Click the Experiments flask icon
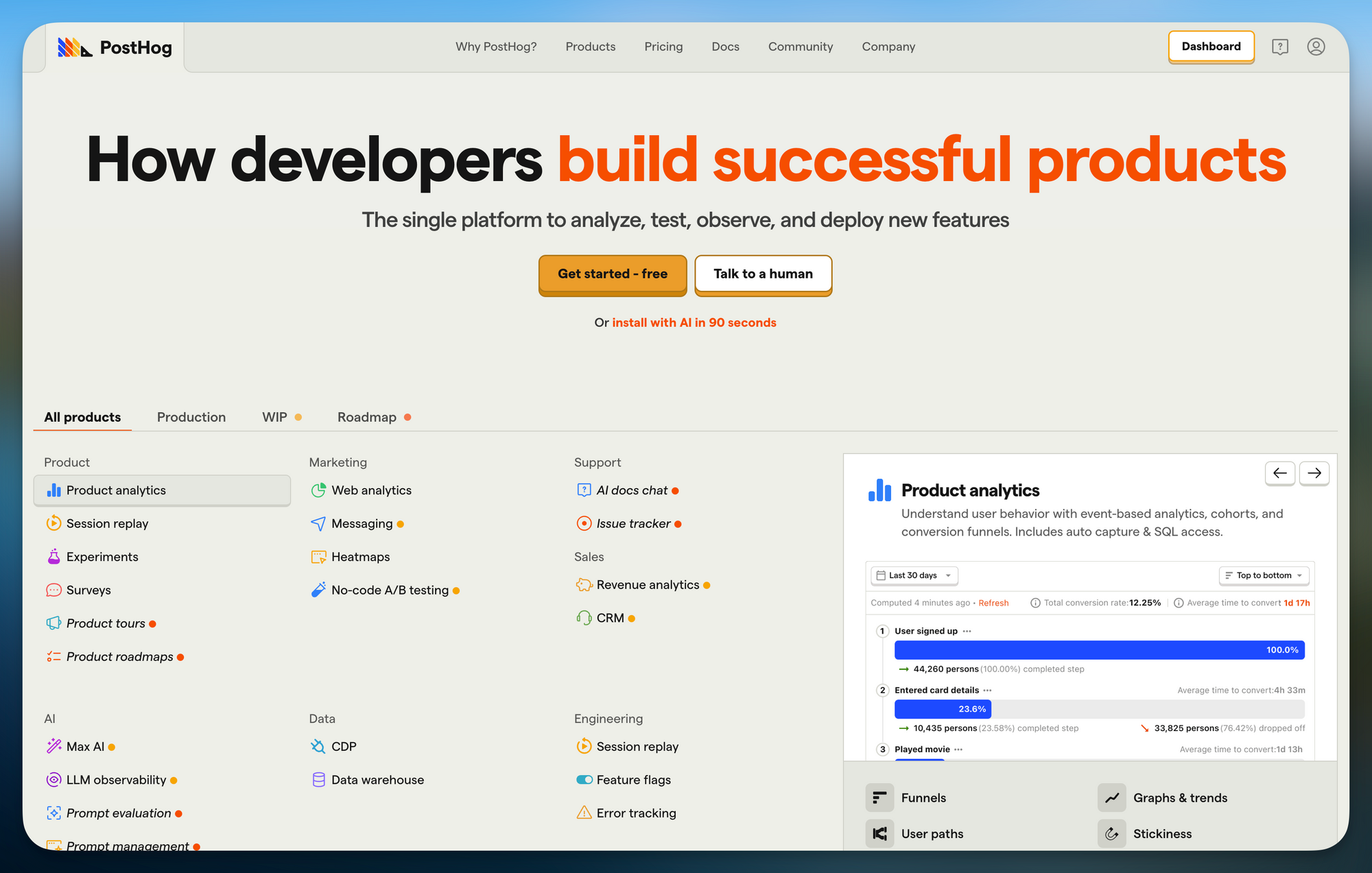The image size is (1372, 873). click(54, 557)
